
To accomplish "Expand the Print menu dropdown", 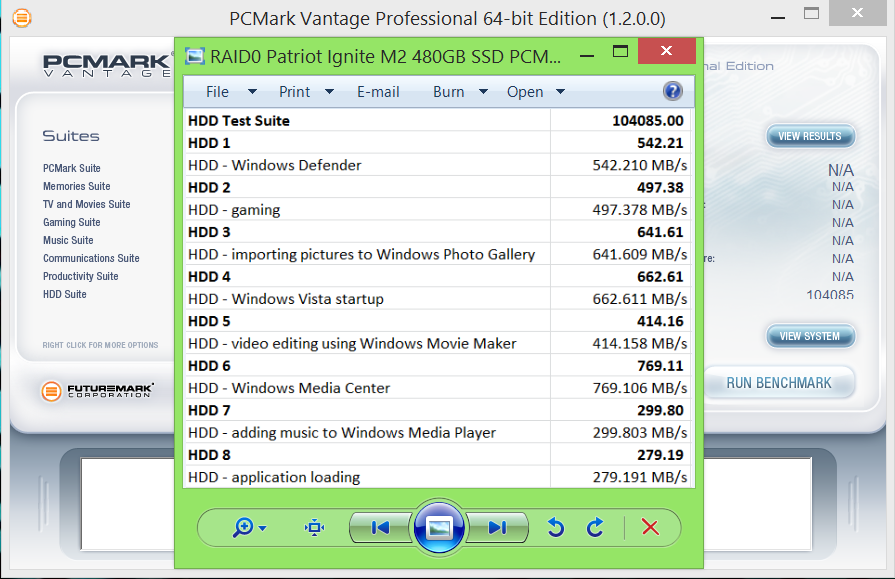I will point(306,92).
